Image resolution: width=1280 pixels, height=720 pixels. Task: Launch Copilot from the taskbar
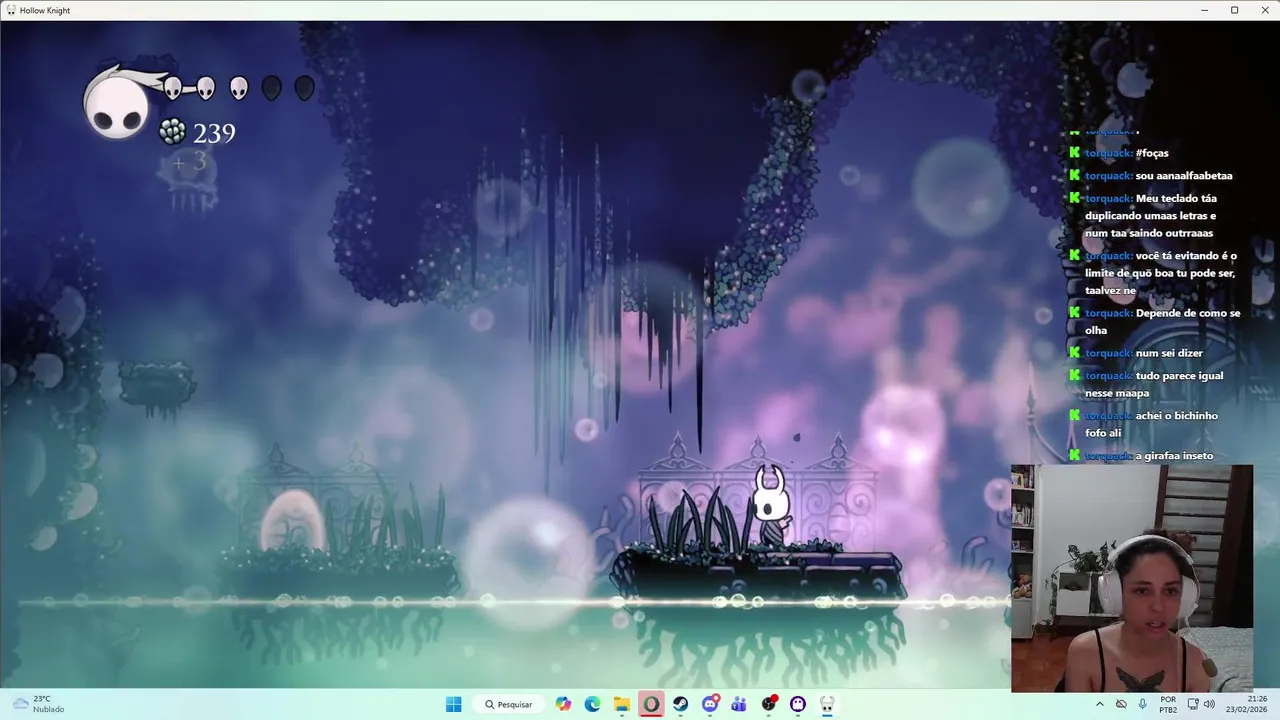click(x=564, y=704)
